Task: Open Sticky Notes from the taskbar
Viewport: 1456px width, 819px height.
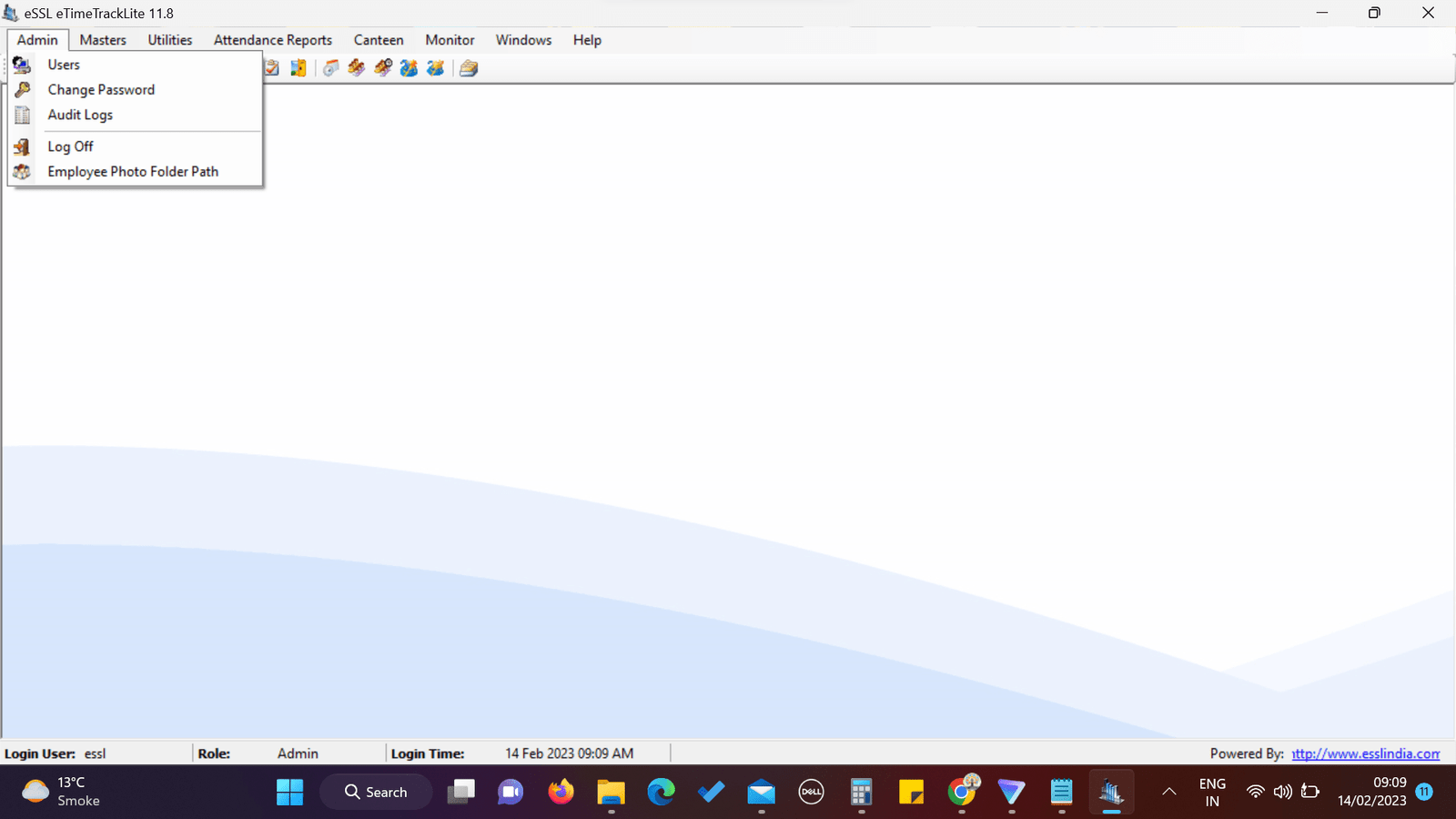Action: (x=911, y=792)
